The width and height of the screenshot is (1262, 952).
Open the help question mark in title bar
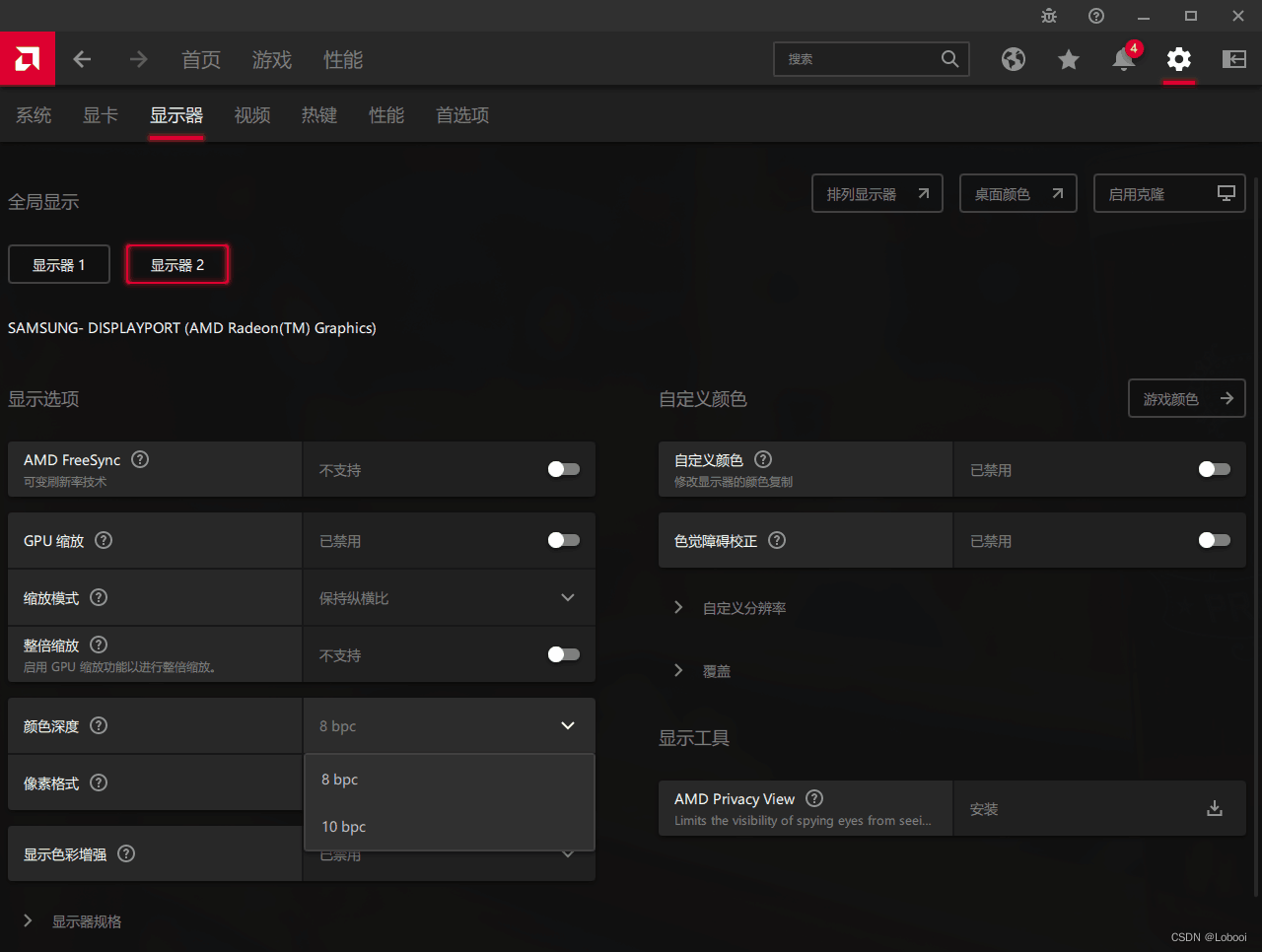(x=1096, y=16)
